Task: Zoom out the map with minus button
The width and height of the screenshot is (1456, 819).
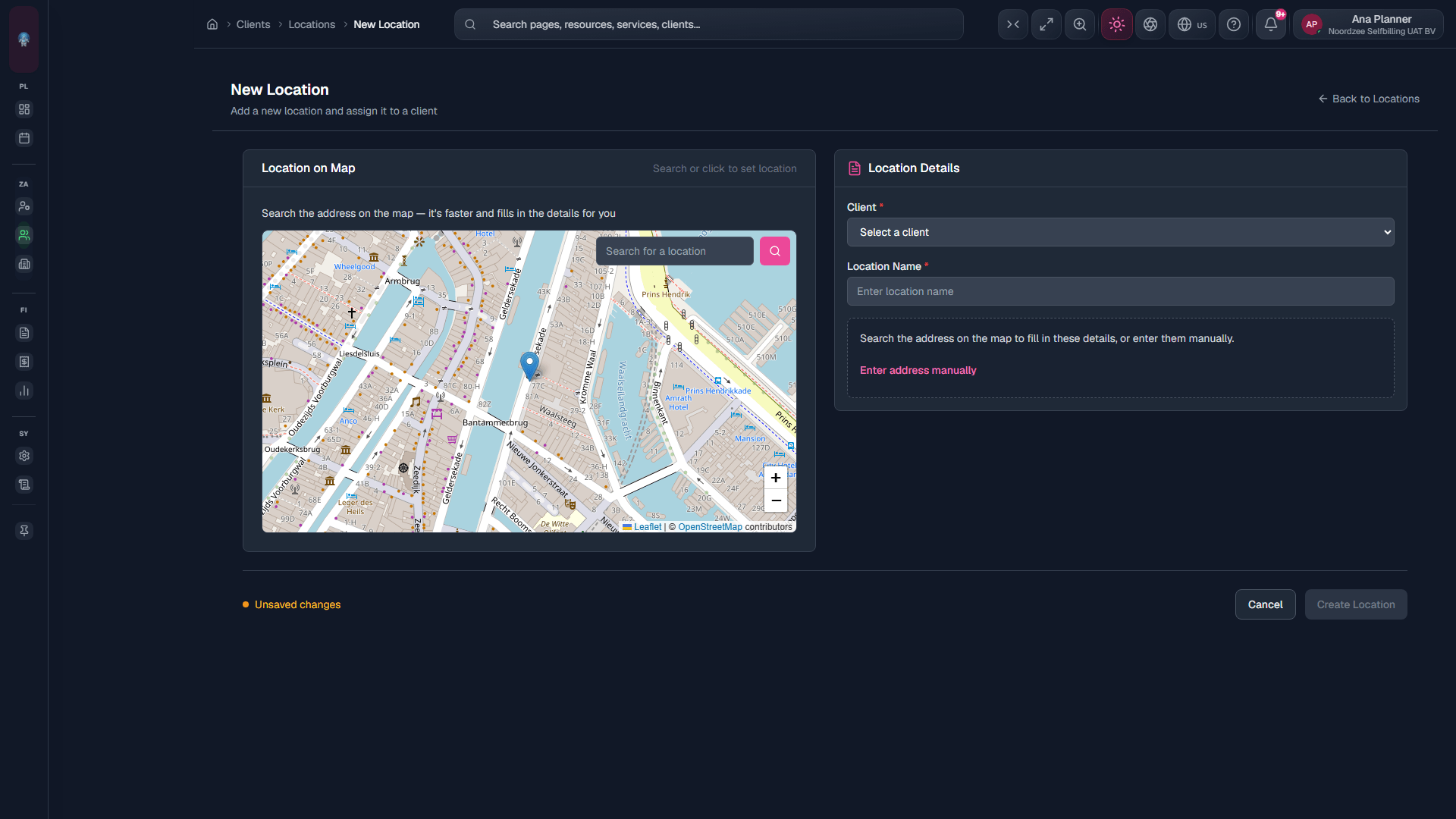Action: pos(776,500)
